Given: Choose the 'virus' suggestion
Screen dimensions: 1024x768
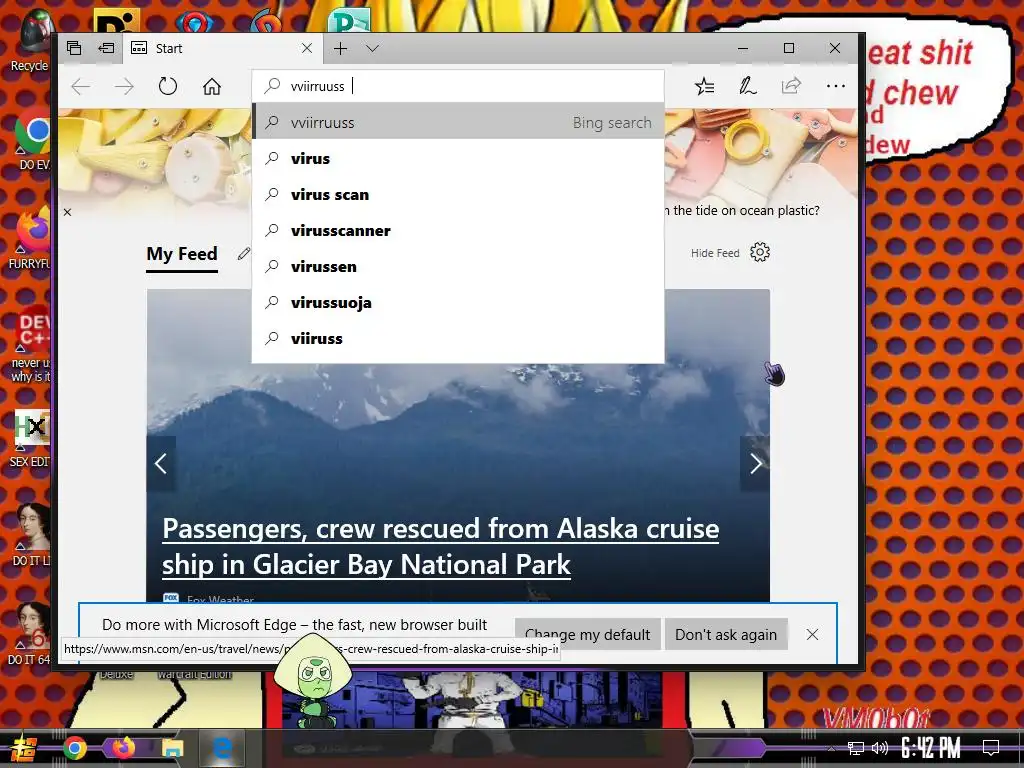Looking at the screenshot, I should coord(458,159).
